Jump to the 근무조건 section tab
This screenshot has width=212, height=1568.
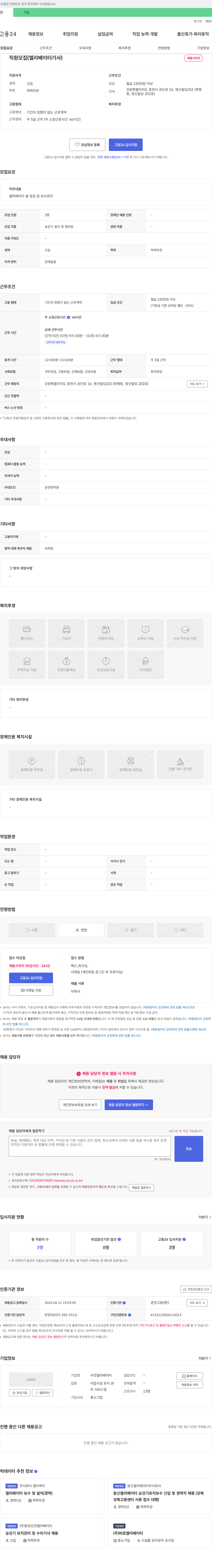(x=45, y=48)
